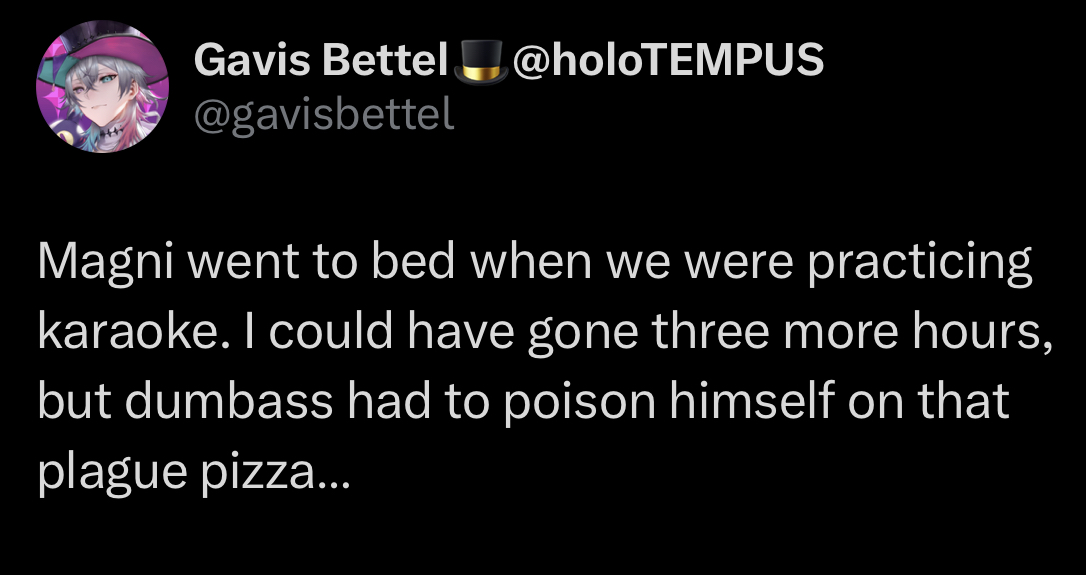Open the @gavisbettel handle
1086x575 pixels.
point(323,116)
